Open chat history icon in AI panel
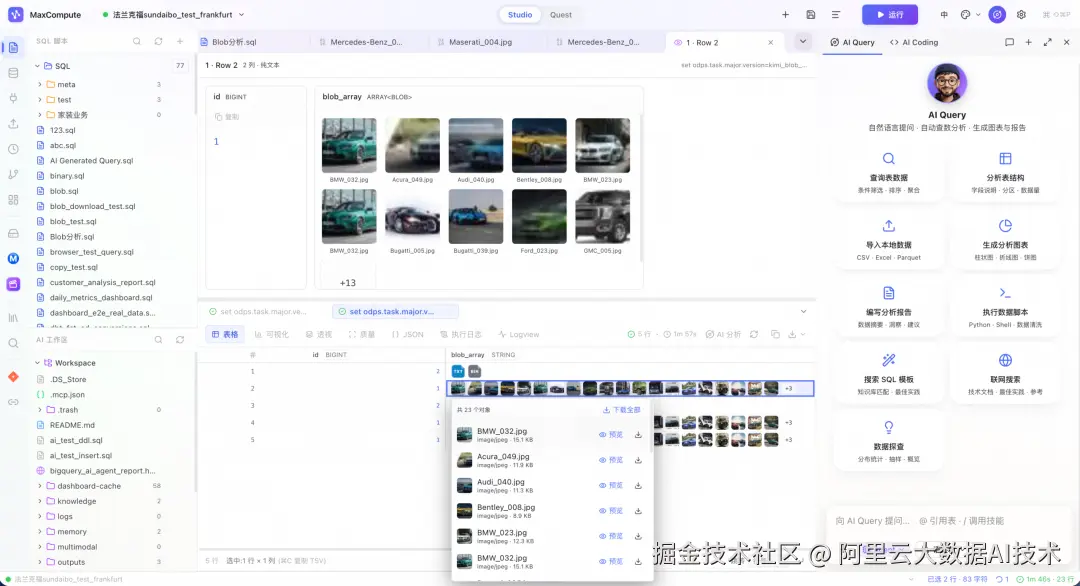The height and width of the screenshot is (586, 1080). (1009, 42)
